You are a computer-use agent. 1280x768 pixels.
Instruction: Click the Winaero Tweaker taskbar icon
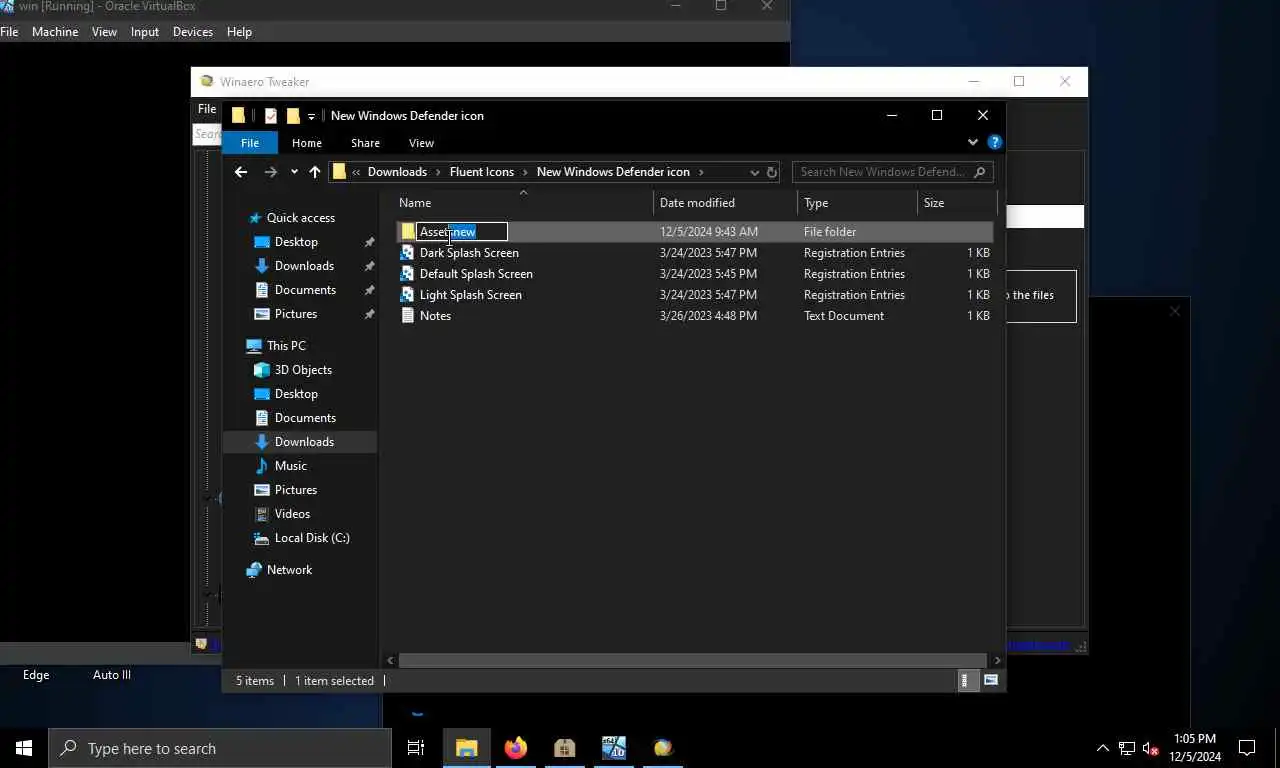coord(663,748)
